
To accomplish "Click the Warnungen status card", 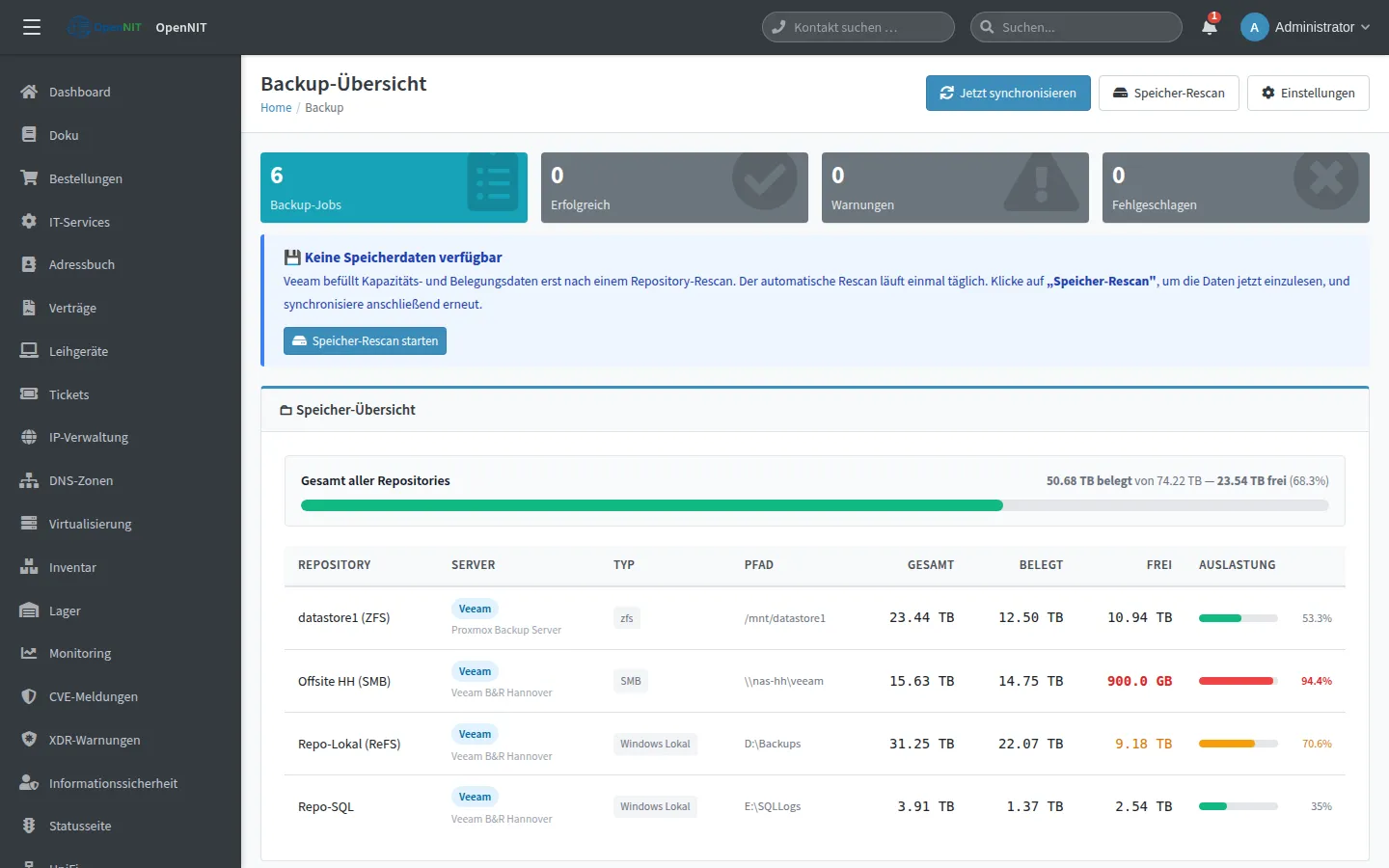I will point(955,187).
